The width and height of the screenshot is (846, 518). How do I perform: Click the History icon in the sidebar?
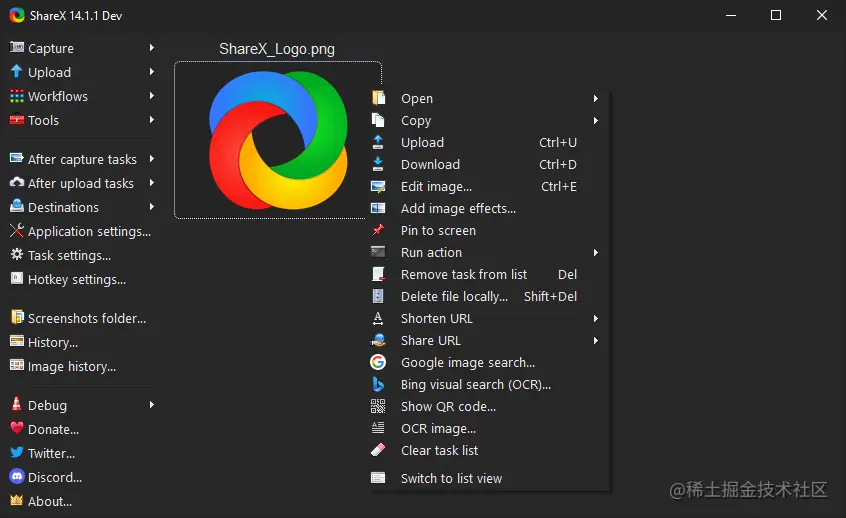[17, 342]
